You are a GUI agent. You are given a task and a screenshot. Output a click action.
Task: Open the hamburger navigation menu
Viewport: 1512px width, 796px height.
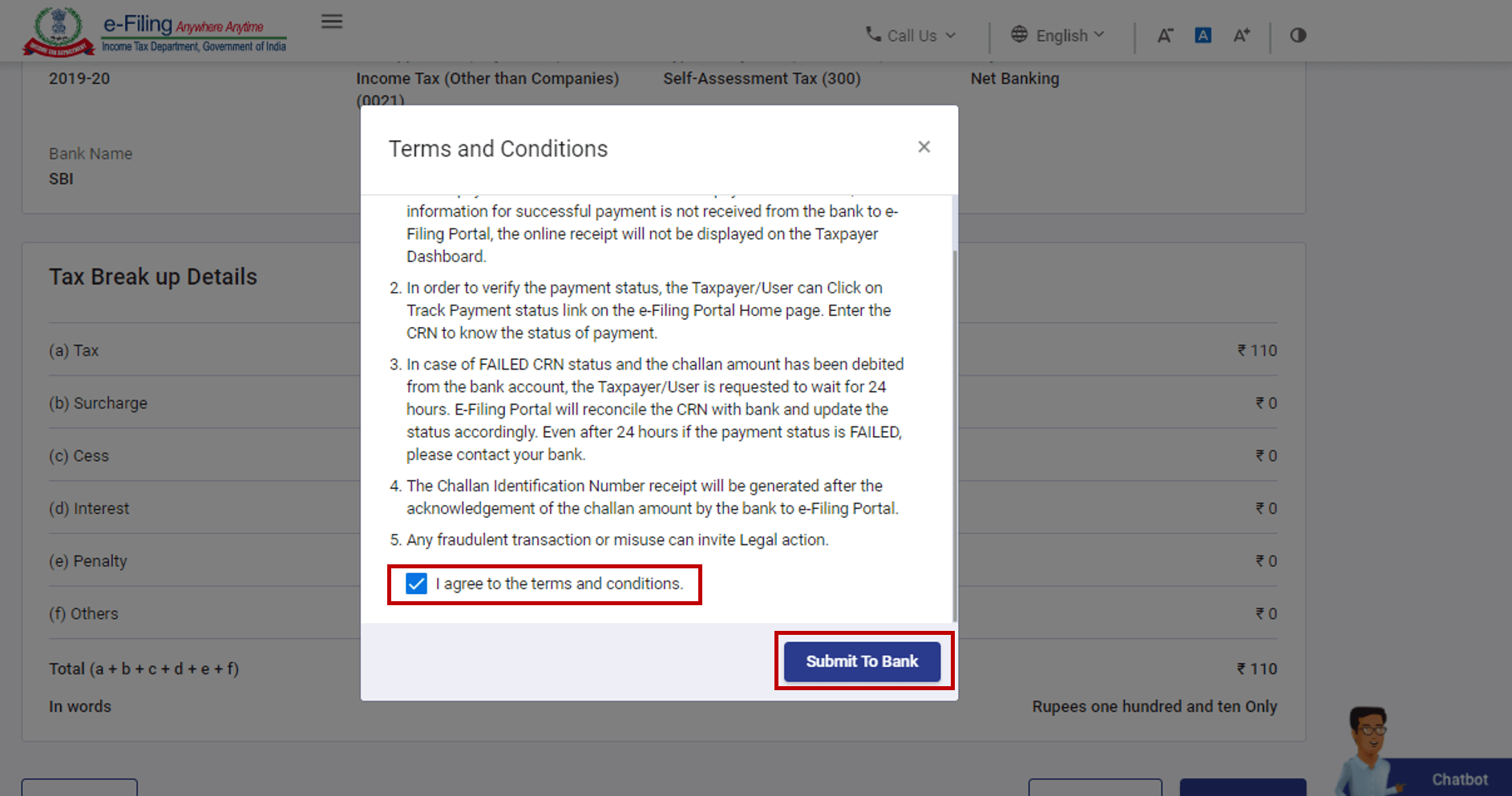(331, 22)
